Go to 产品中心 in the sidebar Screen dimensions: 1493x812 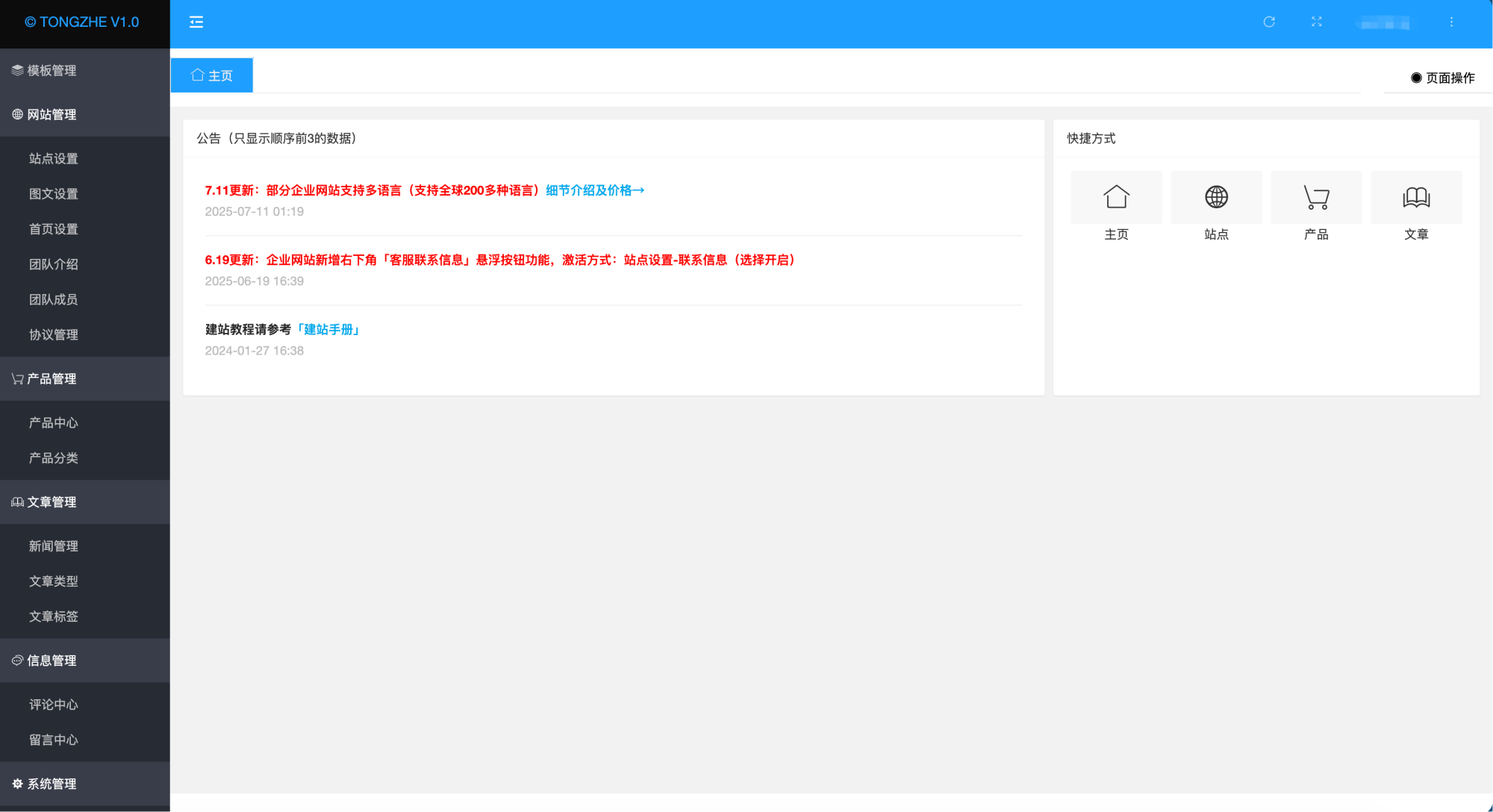point(85,422)
